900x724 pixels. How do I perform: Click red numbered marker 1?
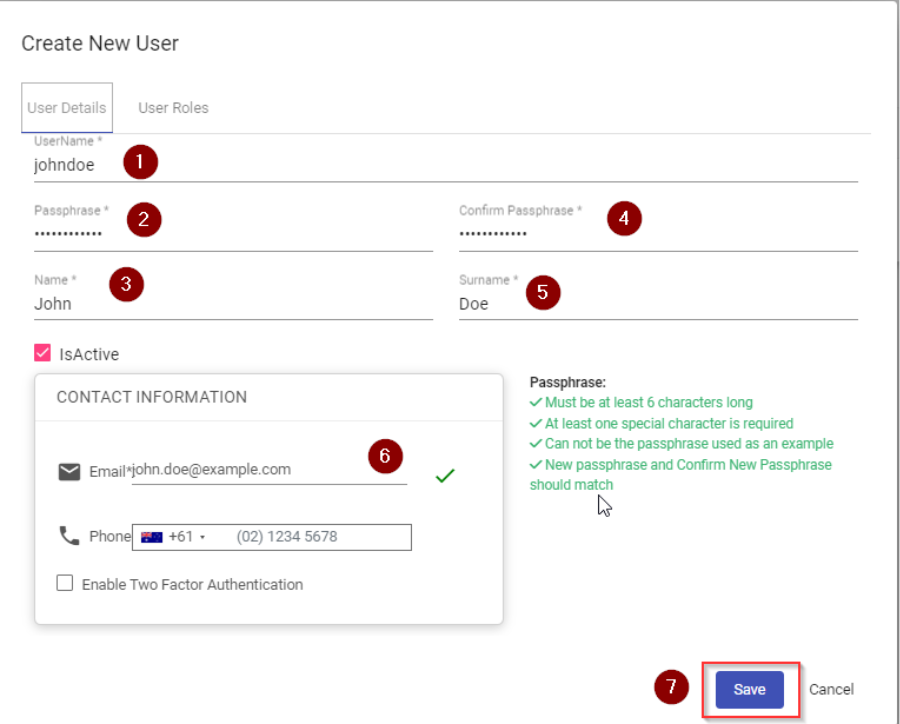point(141,162)
